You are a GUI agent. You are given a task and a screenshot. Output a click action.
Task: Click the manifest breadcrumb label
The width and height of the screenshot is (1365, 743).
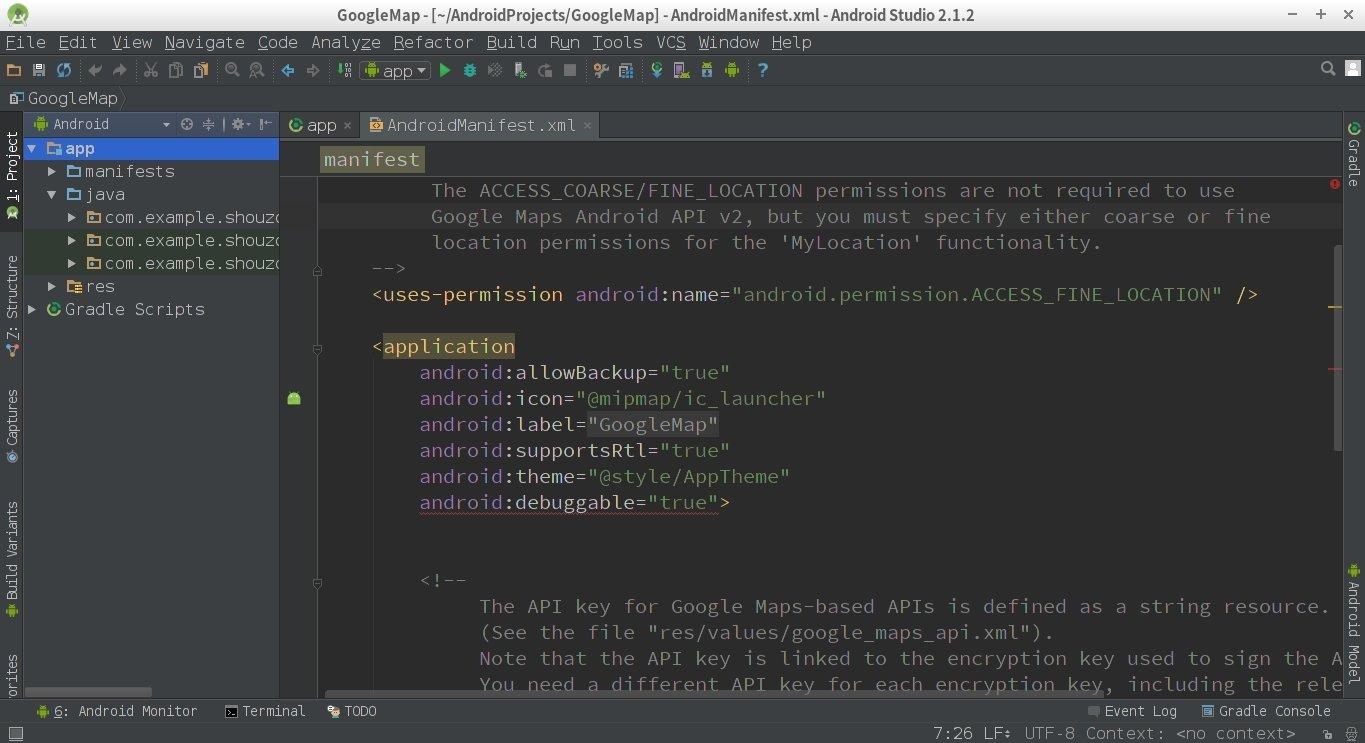pyautogui.click(x=372, y=160)
